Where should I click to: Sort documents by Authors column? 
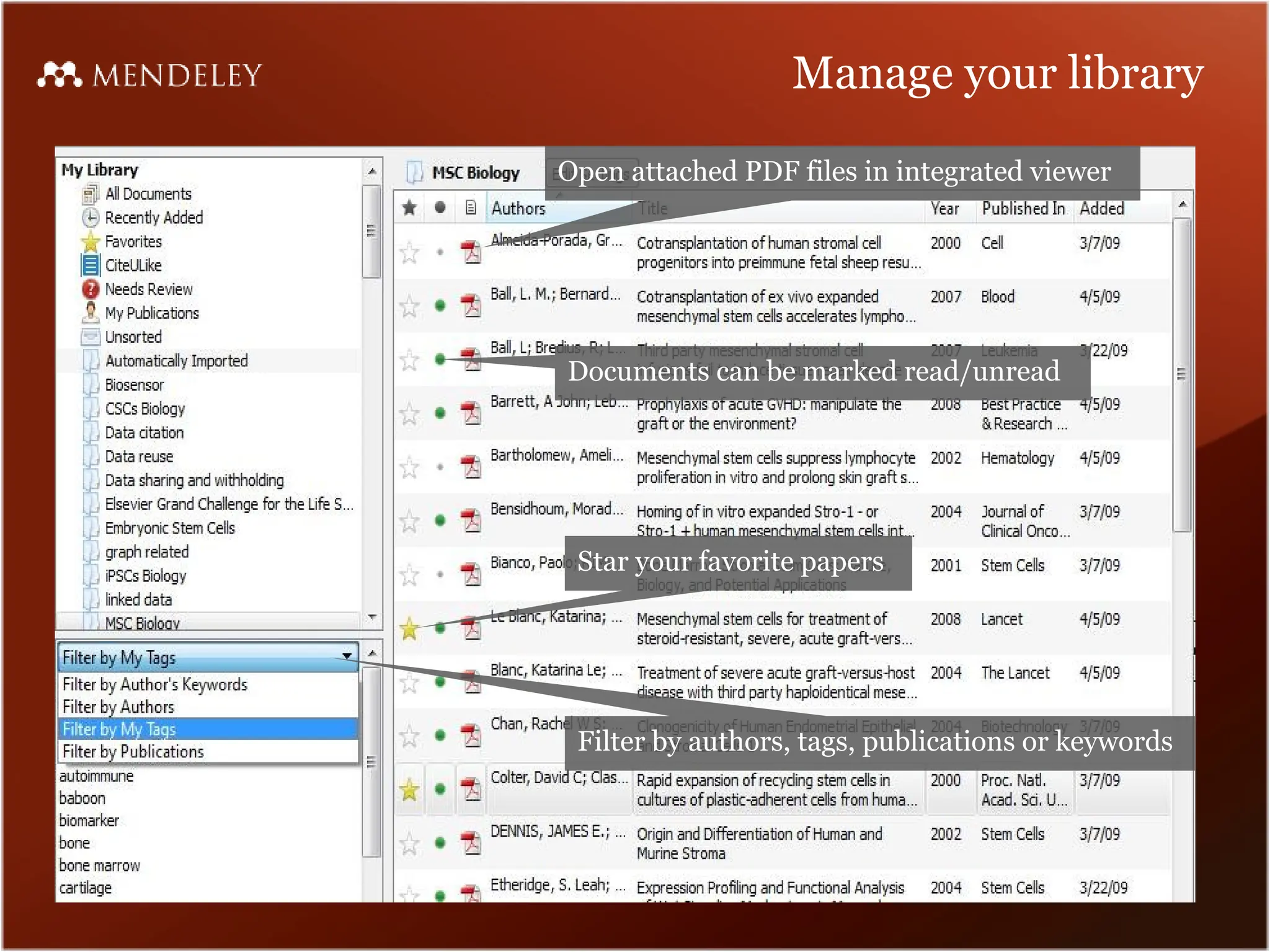point(518,208)
